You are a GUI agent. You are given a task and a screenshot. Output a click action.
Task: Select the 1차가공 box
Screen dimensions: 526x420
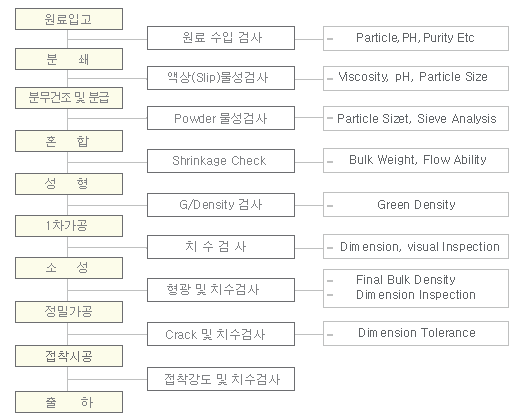click(69, 226)
